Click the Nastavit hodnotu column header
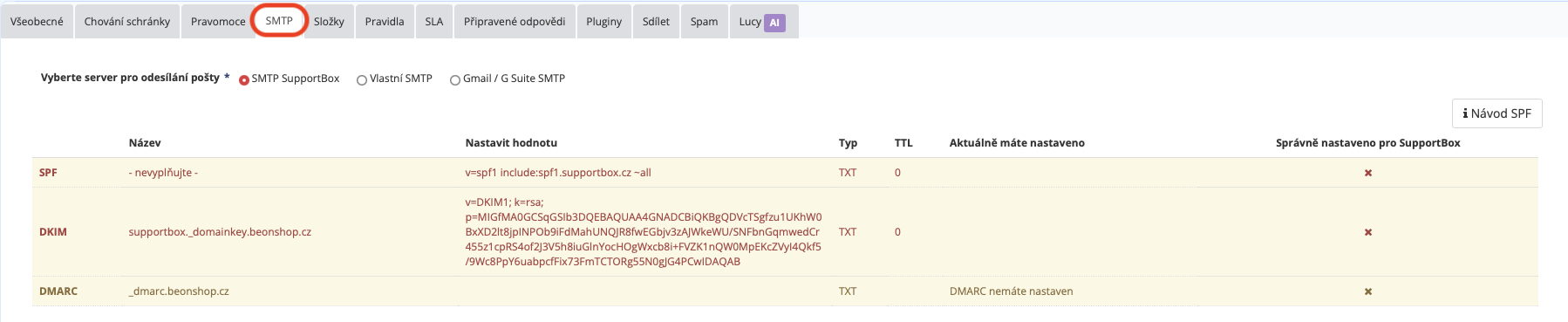The image size is (1568, 322). pos(511,143)
